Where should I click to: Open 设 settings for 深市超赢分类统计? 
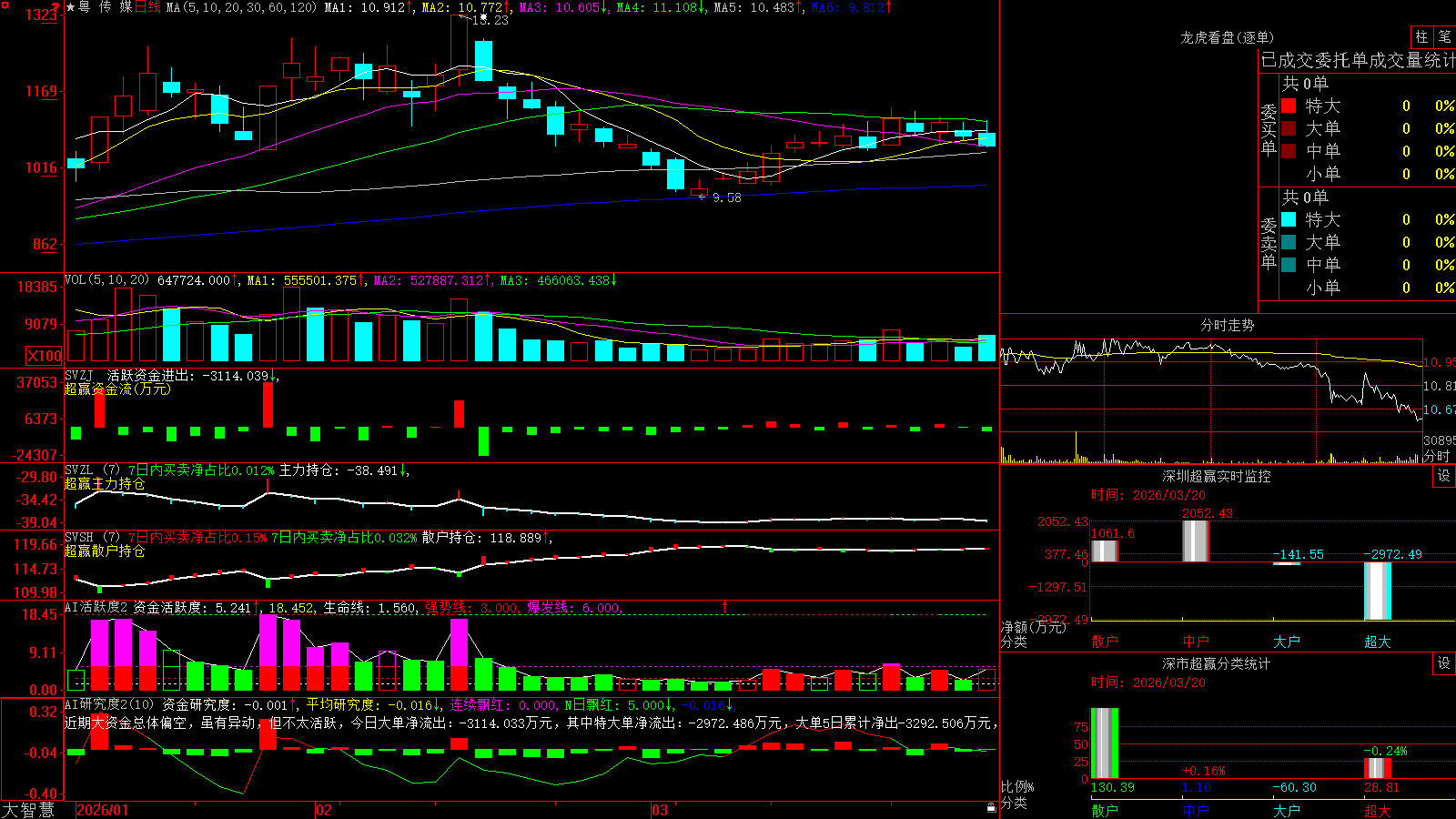tap(1444, 663)
